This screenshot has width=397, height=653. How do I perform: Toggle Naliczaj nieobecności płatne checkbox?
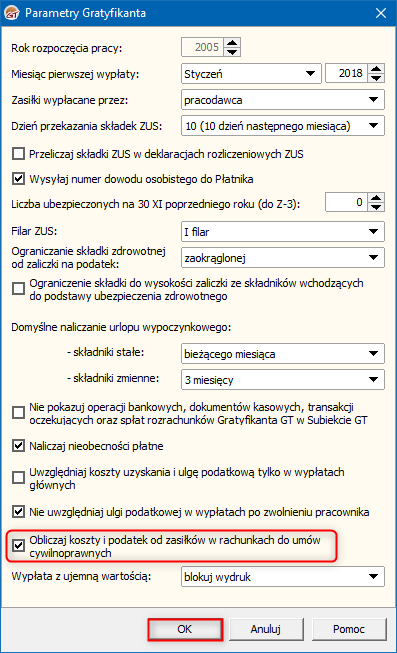(18, 446)
